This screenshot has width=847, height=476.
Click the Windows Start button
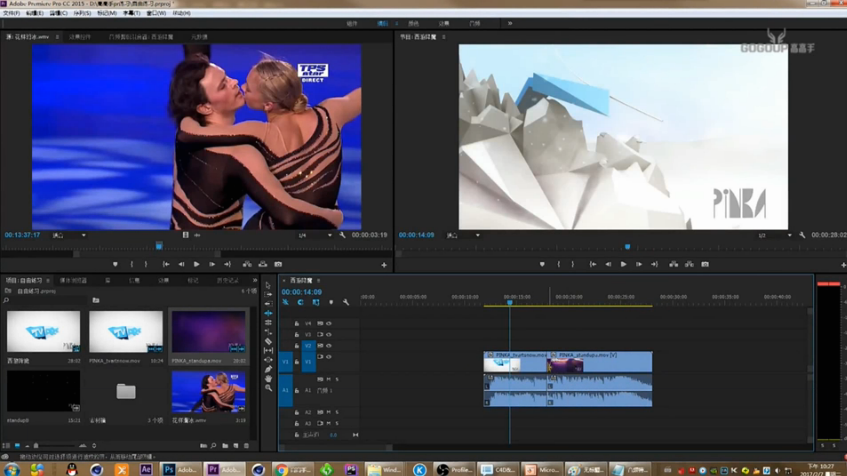tap(11, 470)
